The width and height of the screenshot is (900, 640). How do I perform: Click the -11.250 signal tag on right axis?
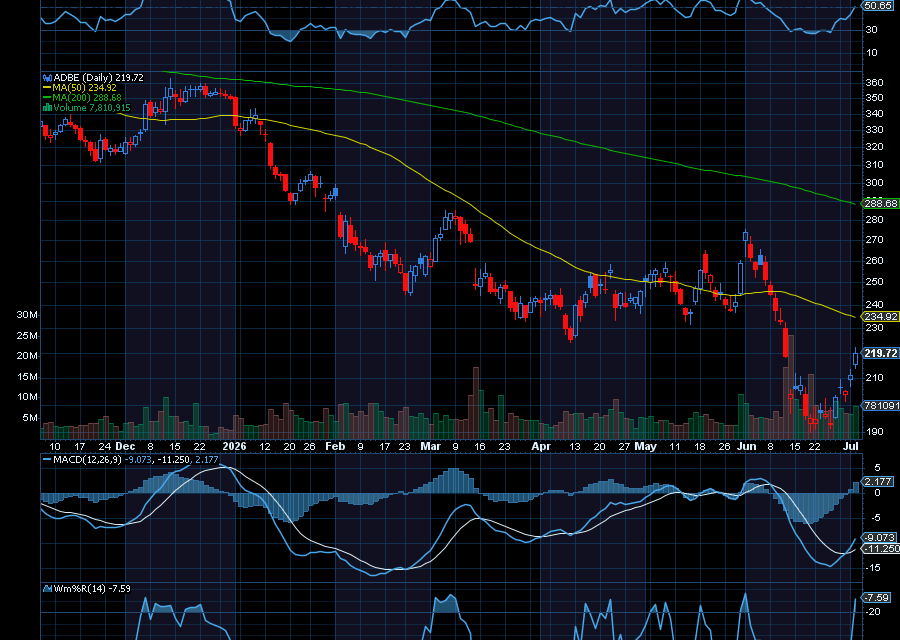point(882,548)
